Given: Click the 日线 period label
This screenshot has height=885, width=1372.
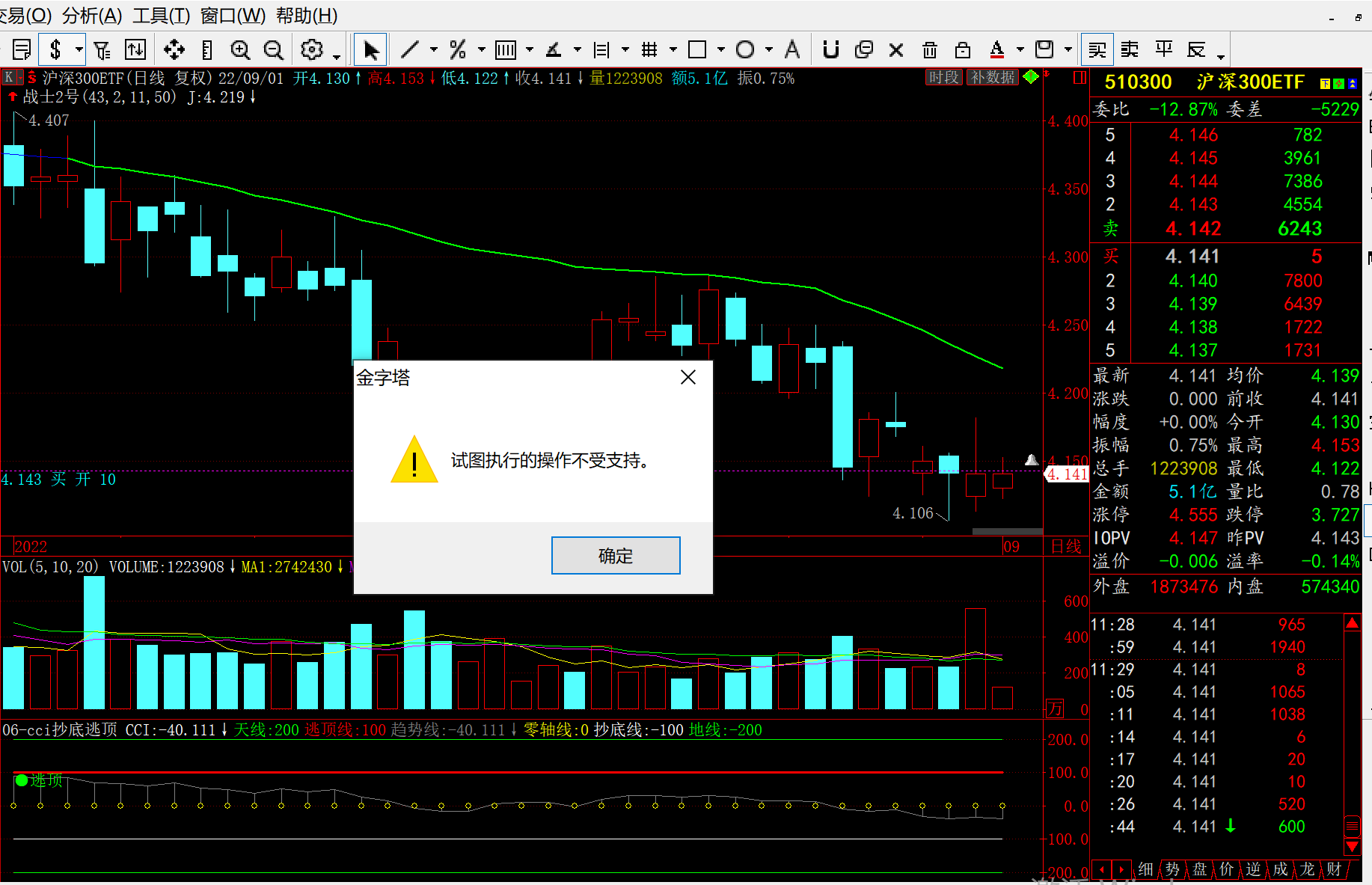Looking at the screenshot, I should (1066, 546).
